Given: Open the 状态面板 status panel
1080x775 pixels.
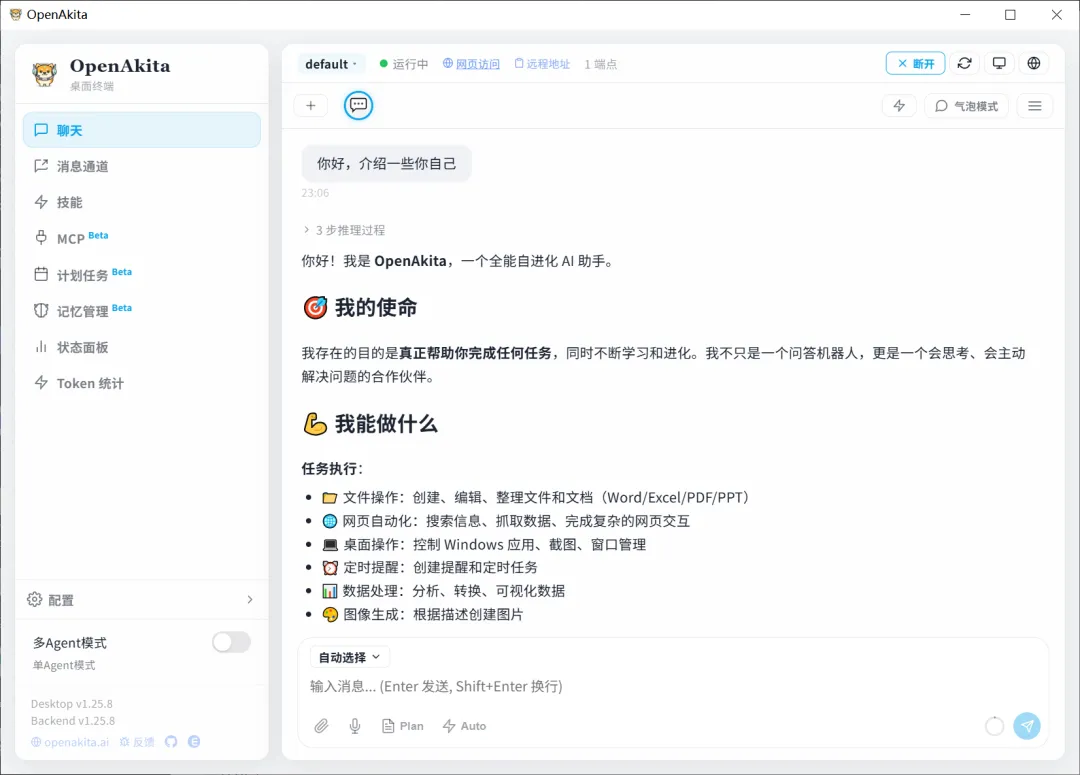Looking at the screenshot, I should (x=142, y=347).
